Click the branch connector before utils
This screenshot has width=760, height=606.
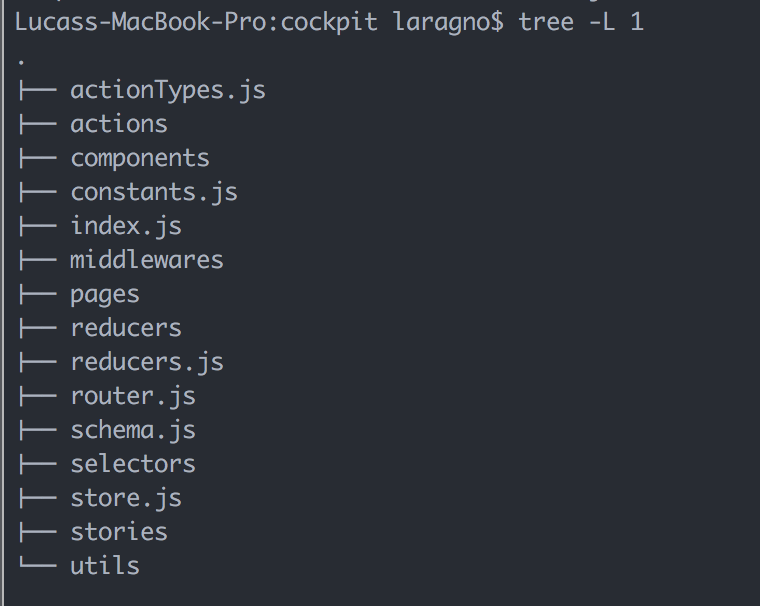[38, 565]
